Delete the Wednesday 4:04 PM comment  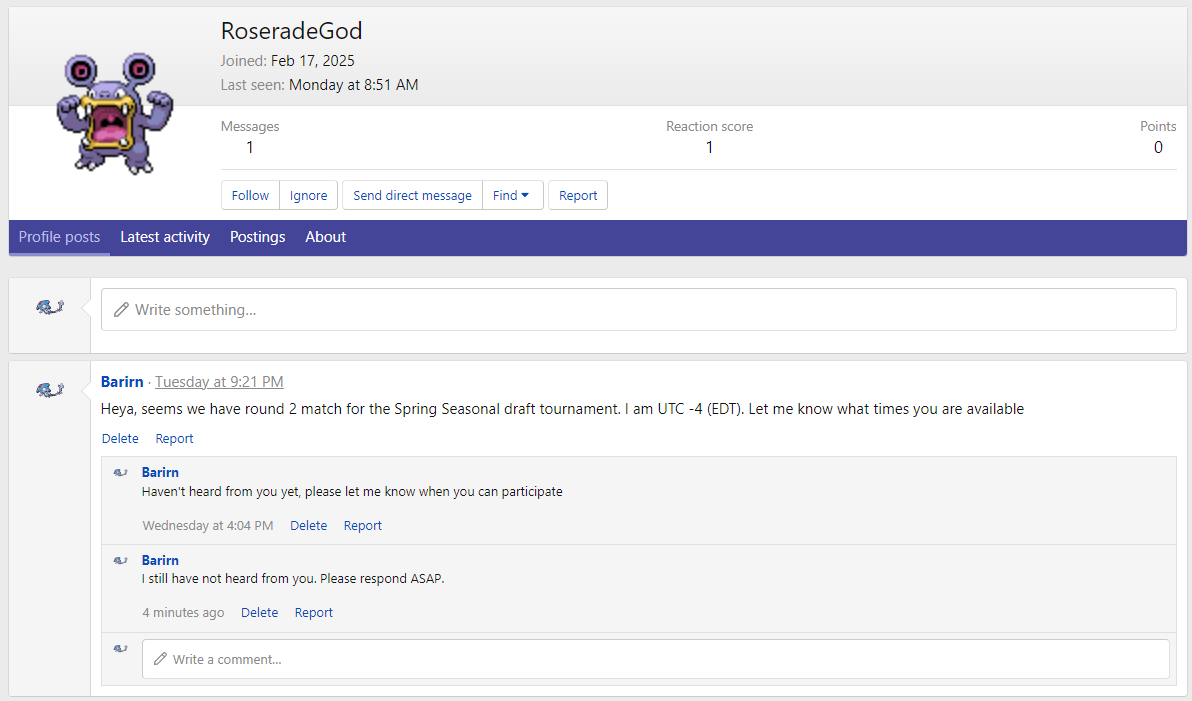pos(309,525)
